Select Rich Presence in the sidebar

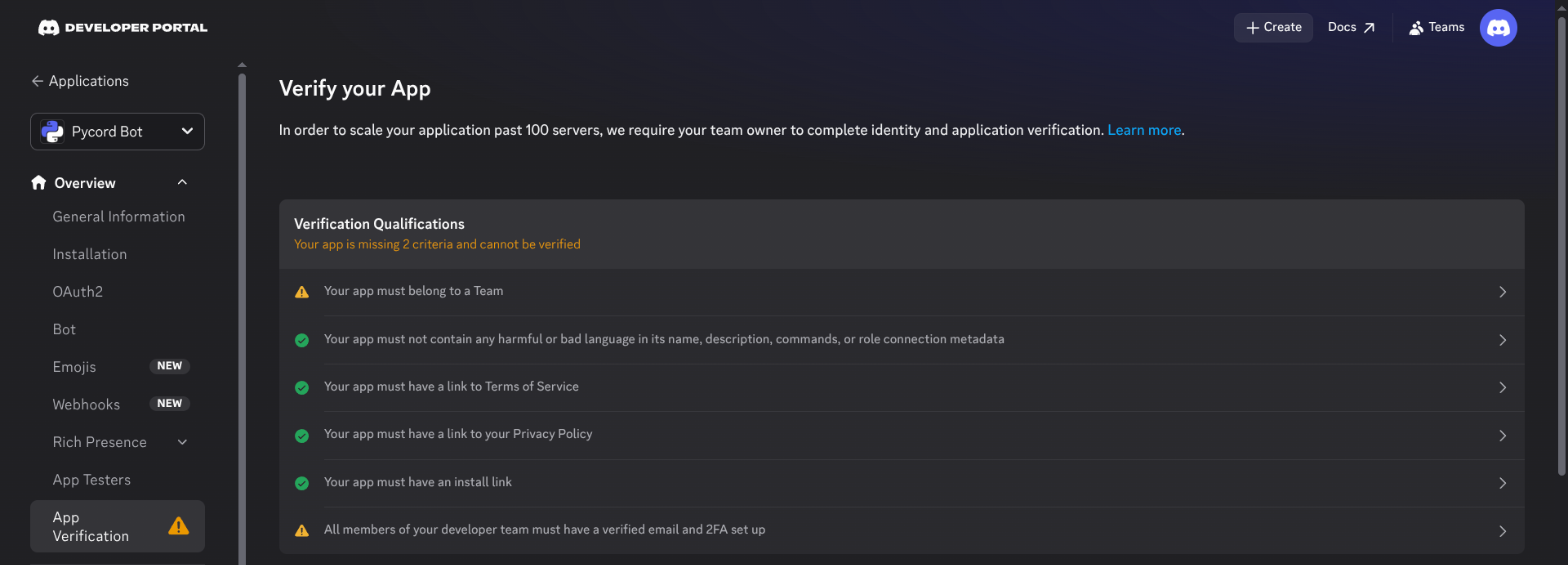tap(99, 442)
